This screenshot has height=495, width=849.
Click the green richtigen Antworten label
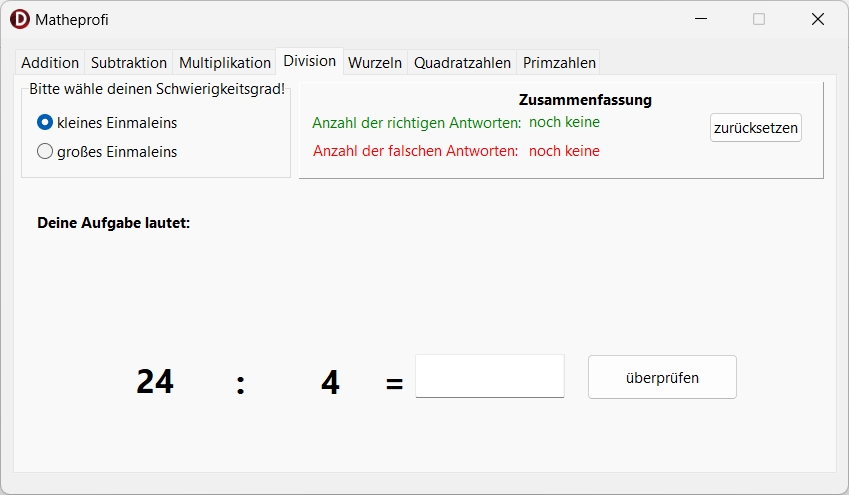click(x=416, y=123)
